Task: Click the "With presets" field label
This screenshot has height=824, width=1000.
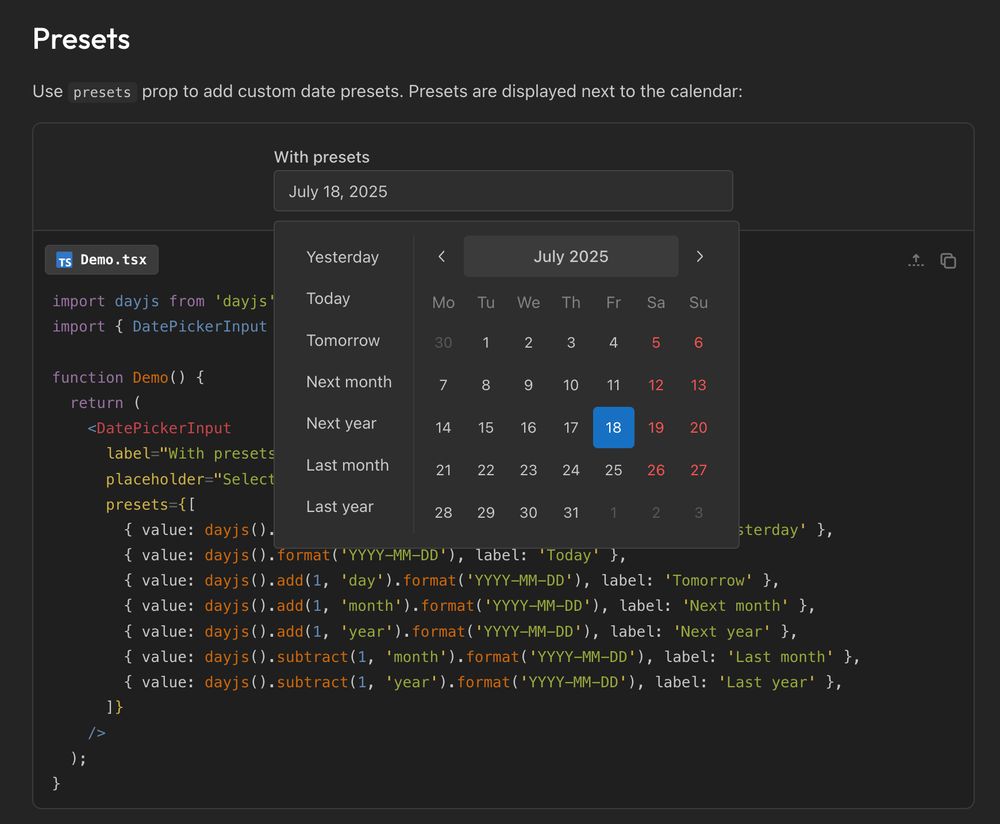Action: point(321,157)
